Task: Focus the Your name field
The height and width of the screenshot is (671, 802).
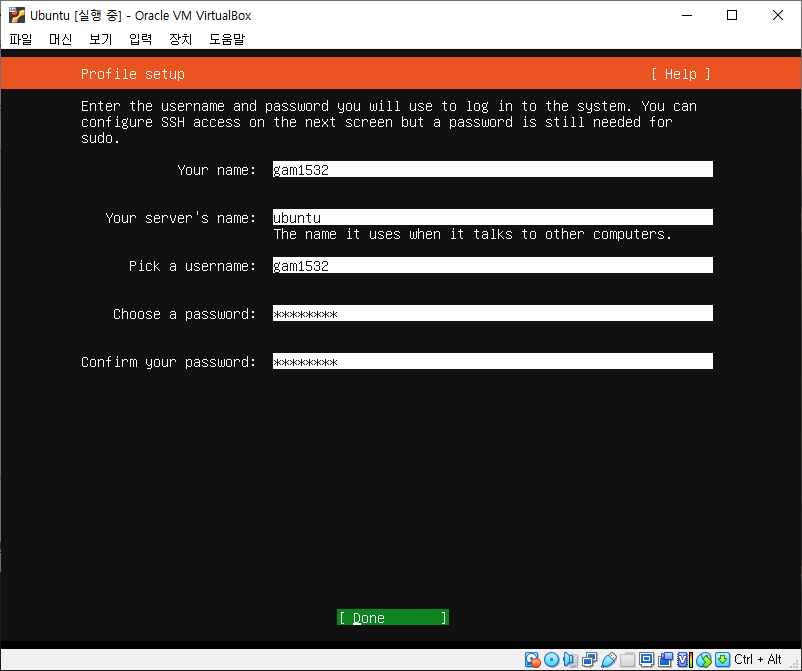Action: pos(493,169)
